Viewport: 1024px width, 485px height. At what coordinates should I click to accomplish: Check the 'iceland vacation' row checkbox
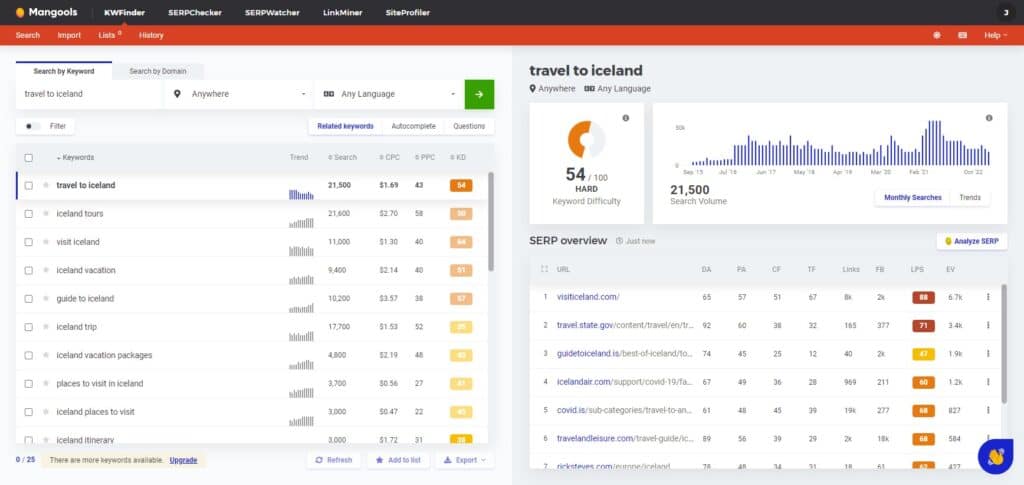29,270
